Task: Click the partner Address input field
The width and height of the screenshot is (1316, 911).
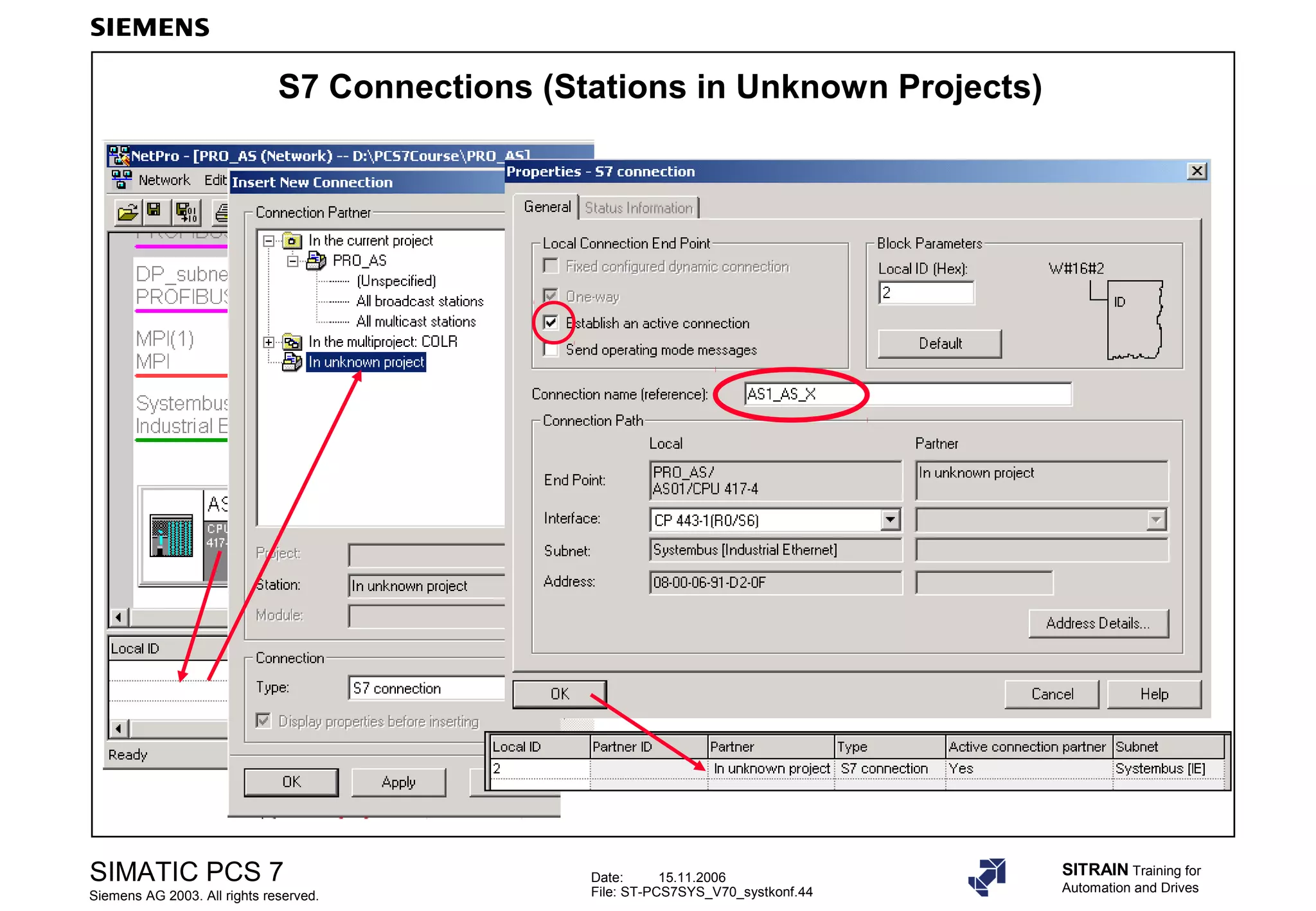Action: 984,583
